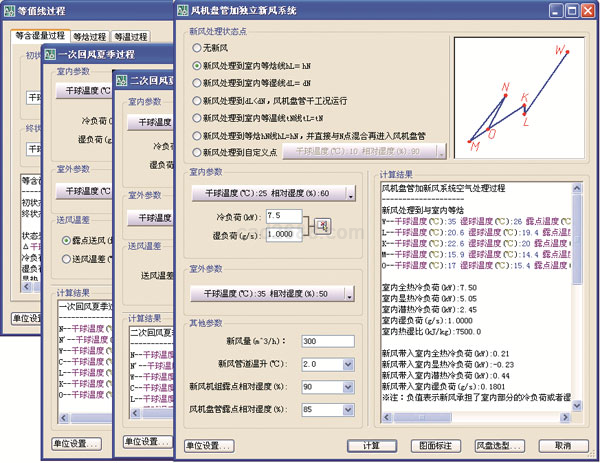This screenshot has height=463, width=600.
Task: Open 风盘选型 dialog button
Action: [x=495, y=445]
